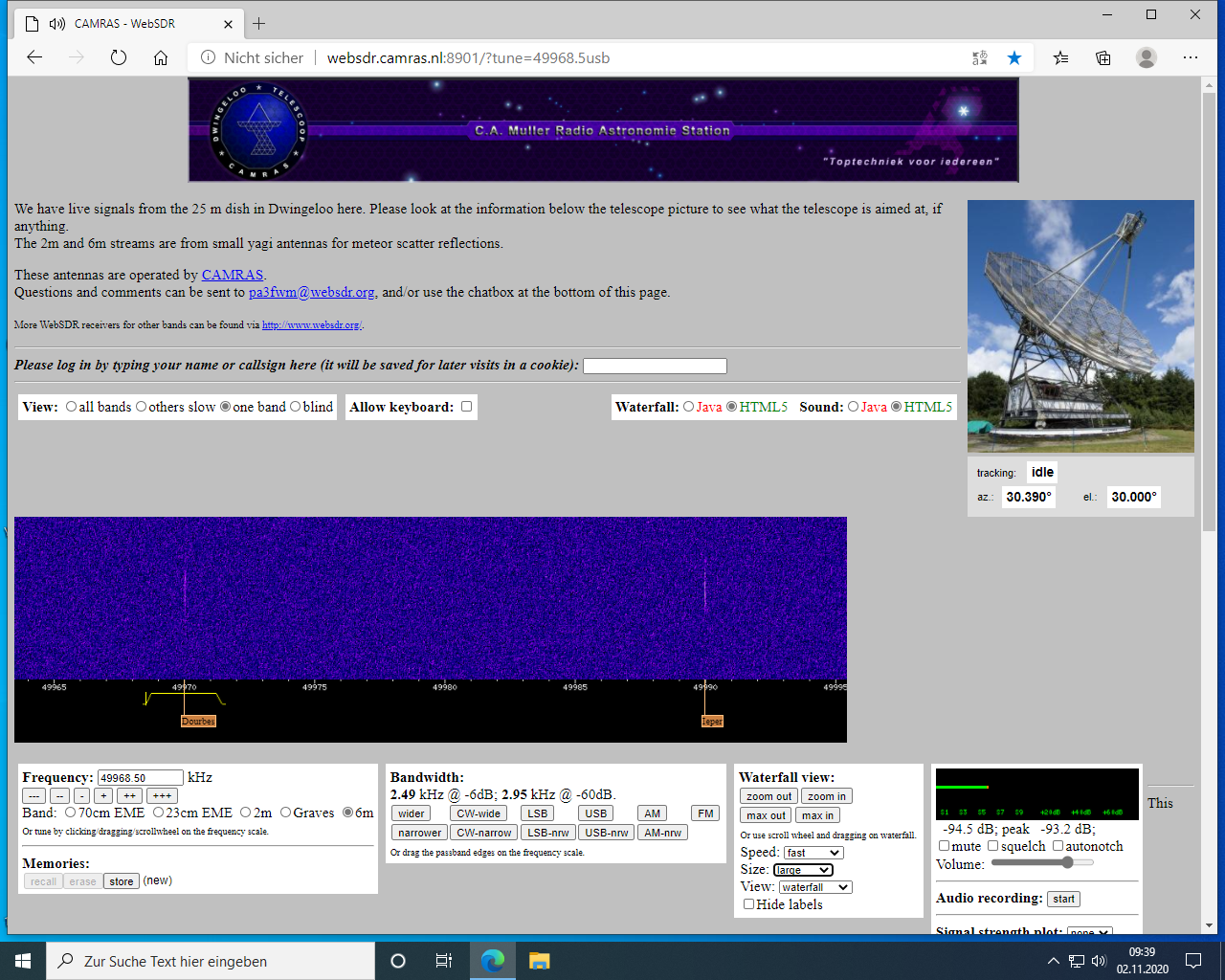The image size is (1225, 980).
Task: Enable the Allow keyboard checkbox
Action: click(x=466, y=407)
